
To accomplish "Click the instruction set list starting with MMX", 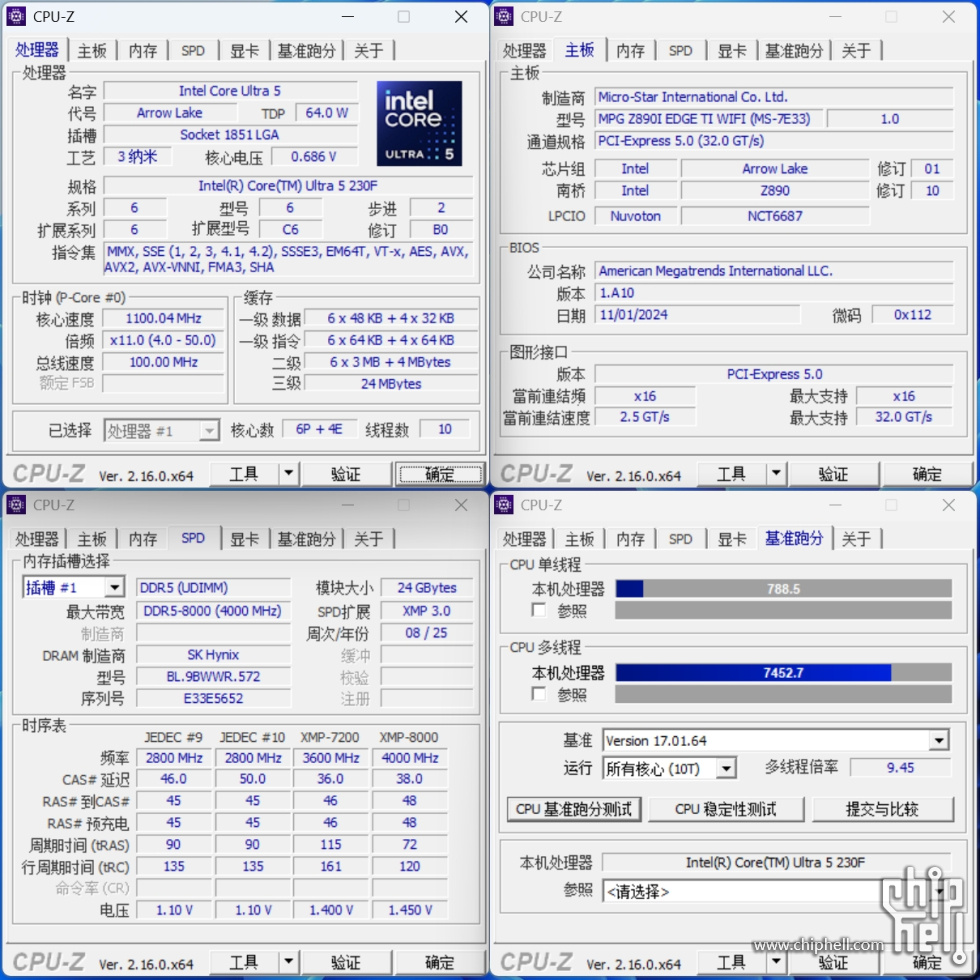I will (x=288, y=259).
